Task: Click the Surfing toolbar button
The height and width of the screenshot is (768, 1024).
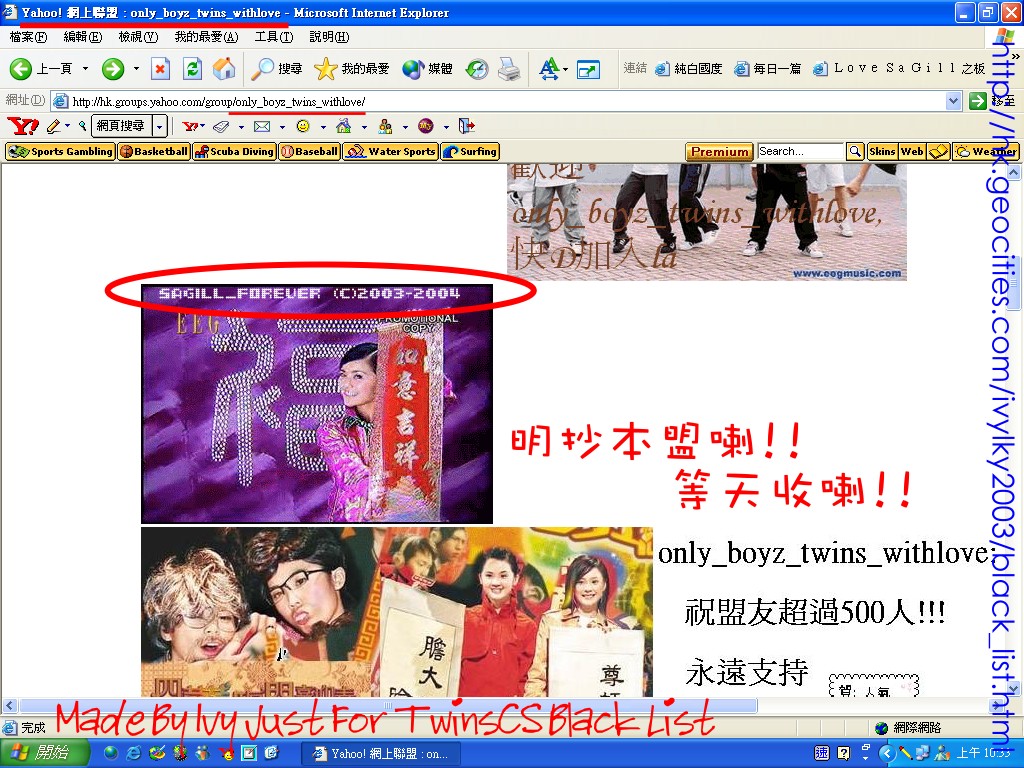Action: (470, 152)
